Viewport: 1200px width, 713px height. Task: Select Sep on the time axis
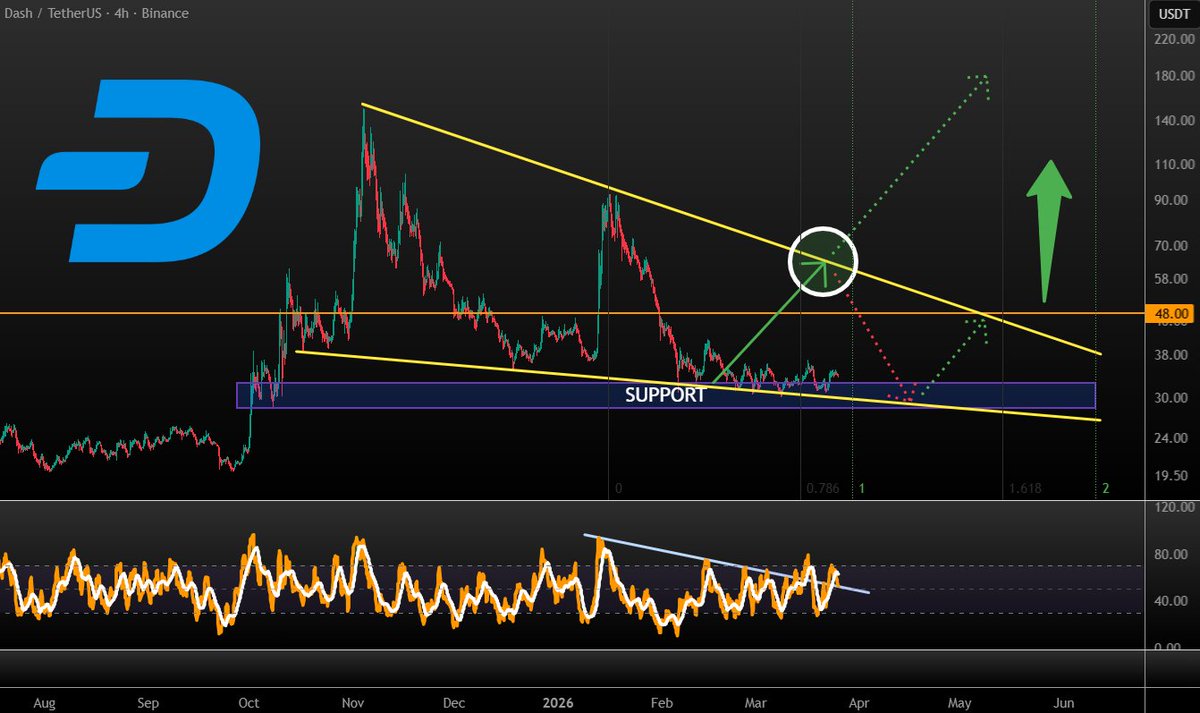(147, 703)
